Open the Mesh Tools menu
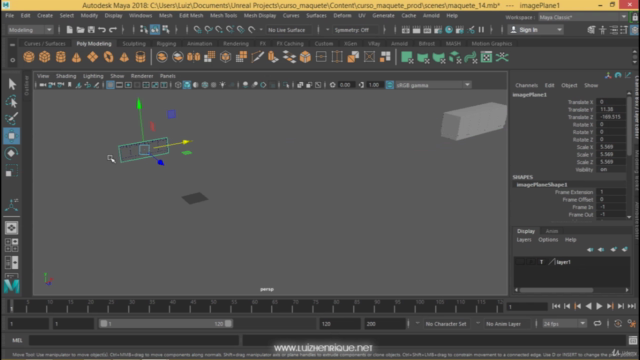Viewport: 640px width, 360px height. point(223,16)
